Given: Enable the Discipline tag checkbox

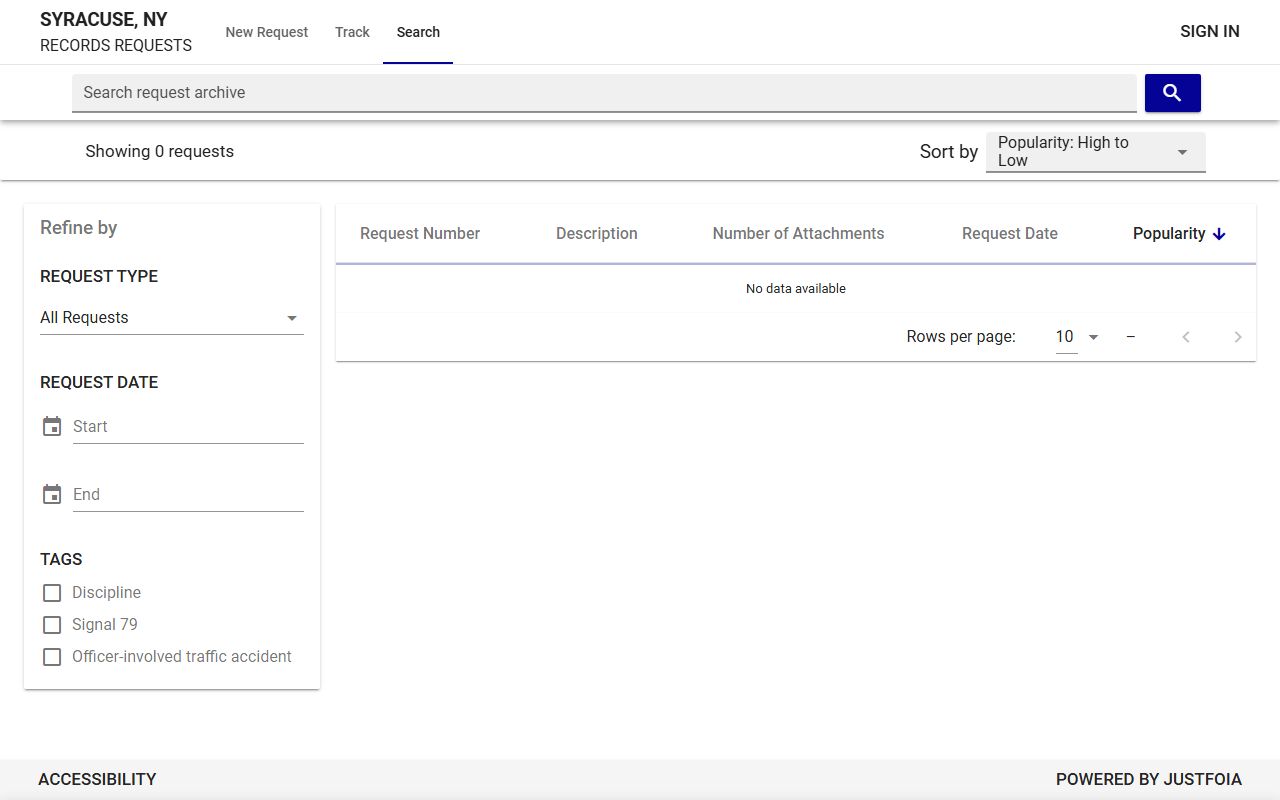Looking at the screenshot, I should 52,593.
